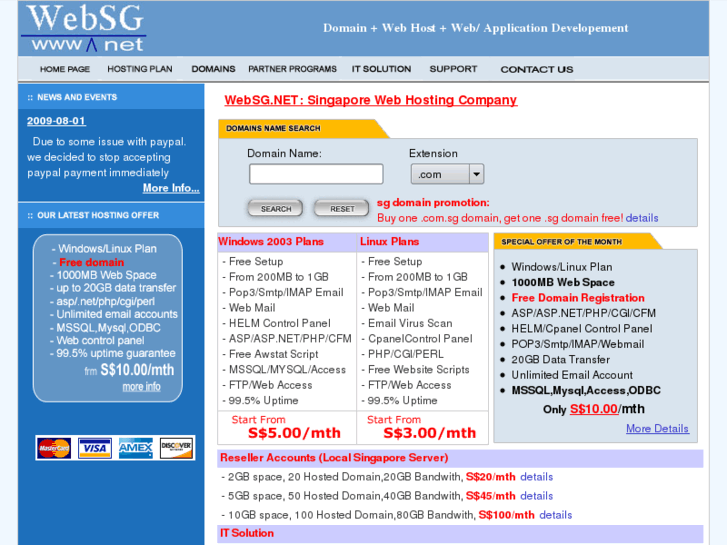Select PARTNER PROGRAMS in navigation

293,69
